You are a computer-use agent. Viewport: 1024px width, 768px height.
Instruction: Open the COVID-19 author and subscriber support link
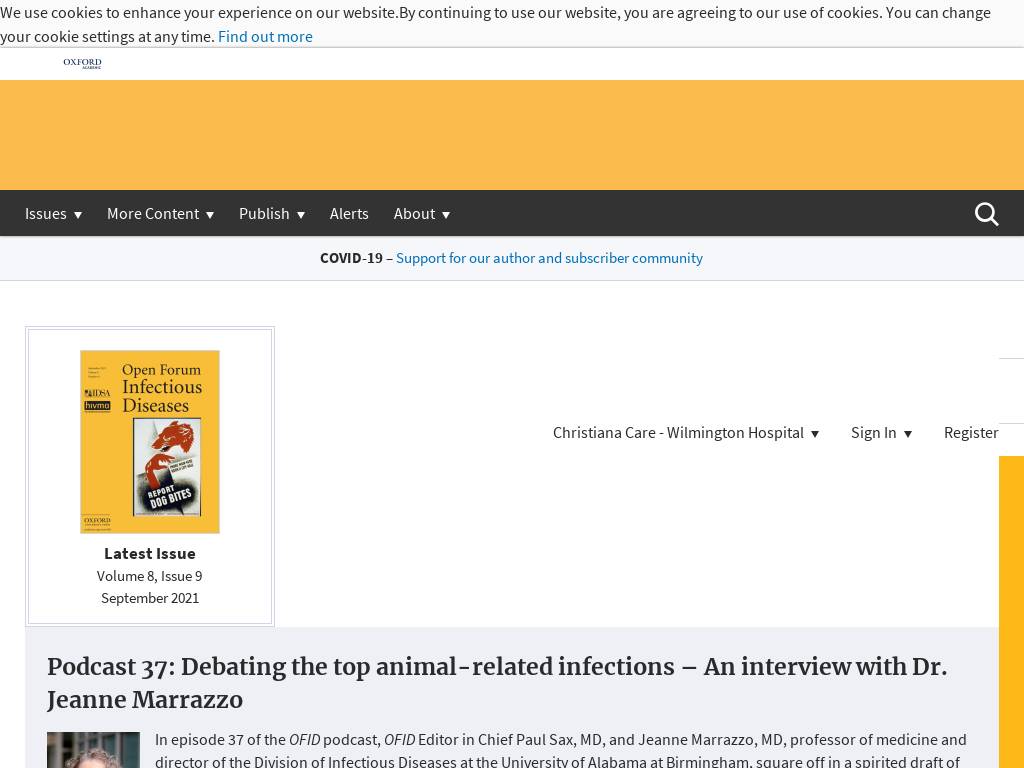549,258
